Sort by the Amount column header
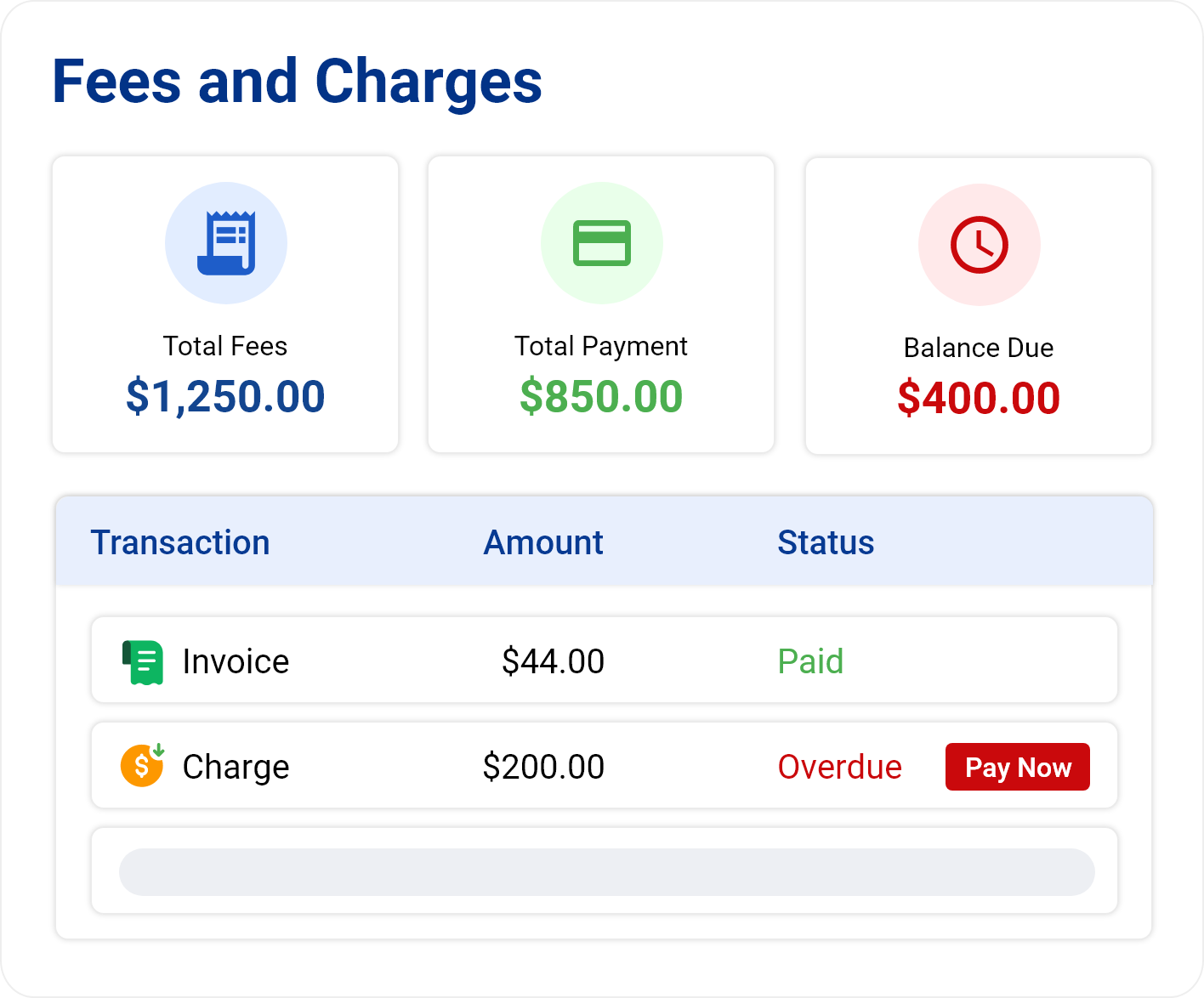This screenshot has height=998, width=1204. tap(543, 542)
